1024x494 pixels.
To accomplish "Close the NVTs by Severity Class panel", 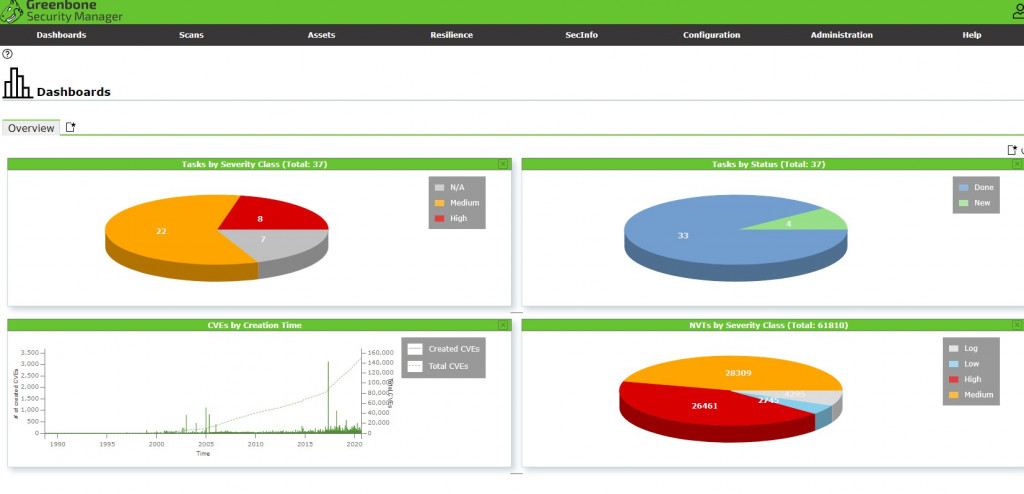I will coord(1017,325).
